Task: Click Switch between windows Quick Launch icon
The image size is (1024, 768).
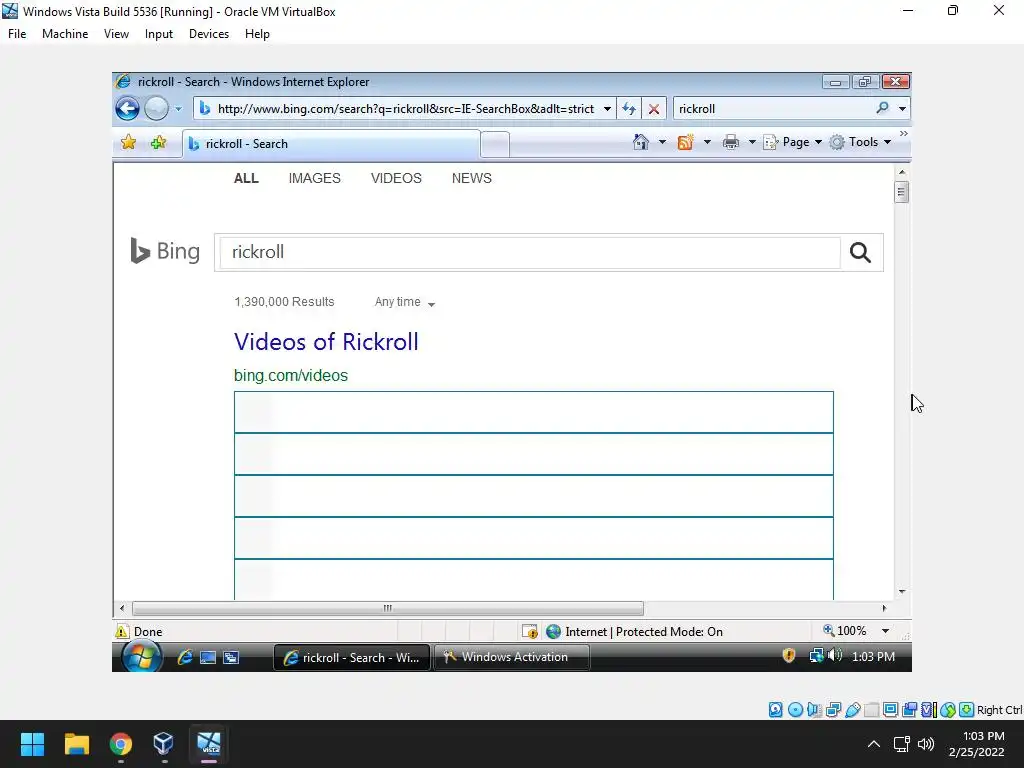Action: coord(231,657)
